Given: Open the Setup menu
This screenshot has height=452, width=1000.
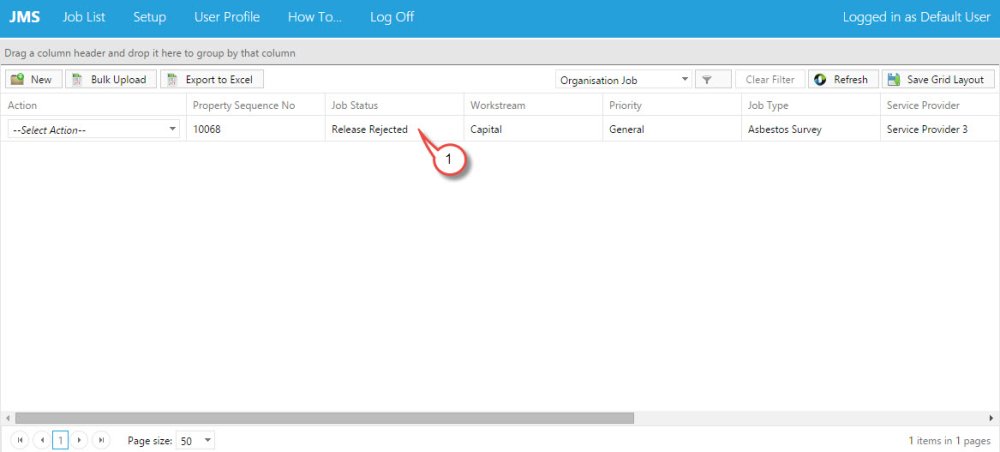Looking at the screenshot, I should (x=149, y=17).
